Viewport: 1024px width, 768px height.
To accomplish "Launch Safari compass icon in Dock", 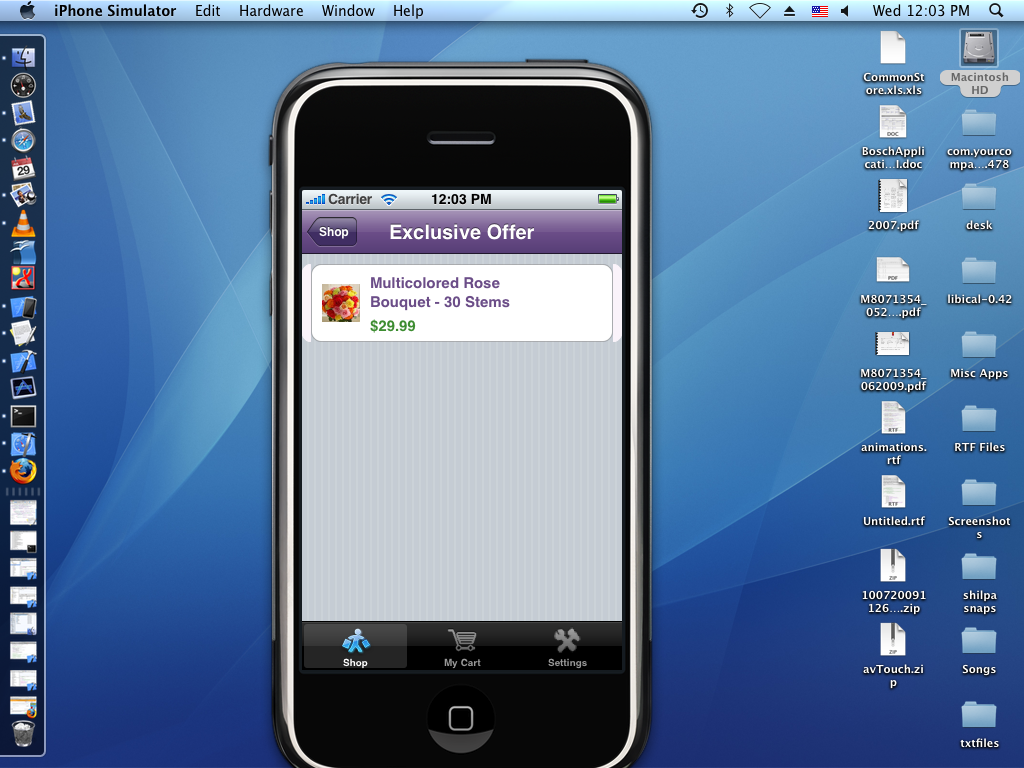I will [x=24, y=140].
